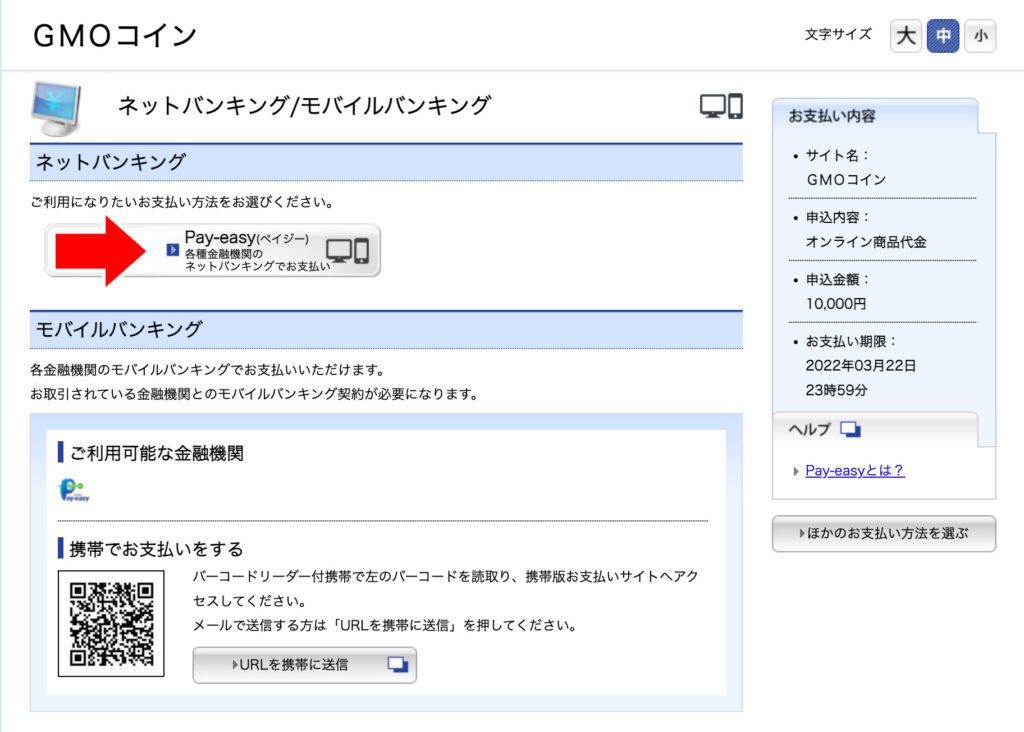Set text size to large (大)
Image resolution: width=1024 pixels, height=732 pixels.
click(905, 36)
